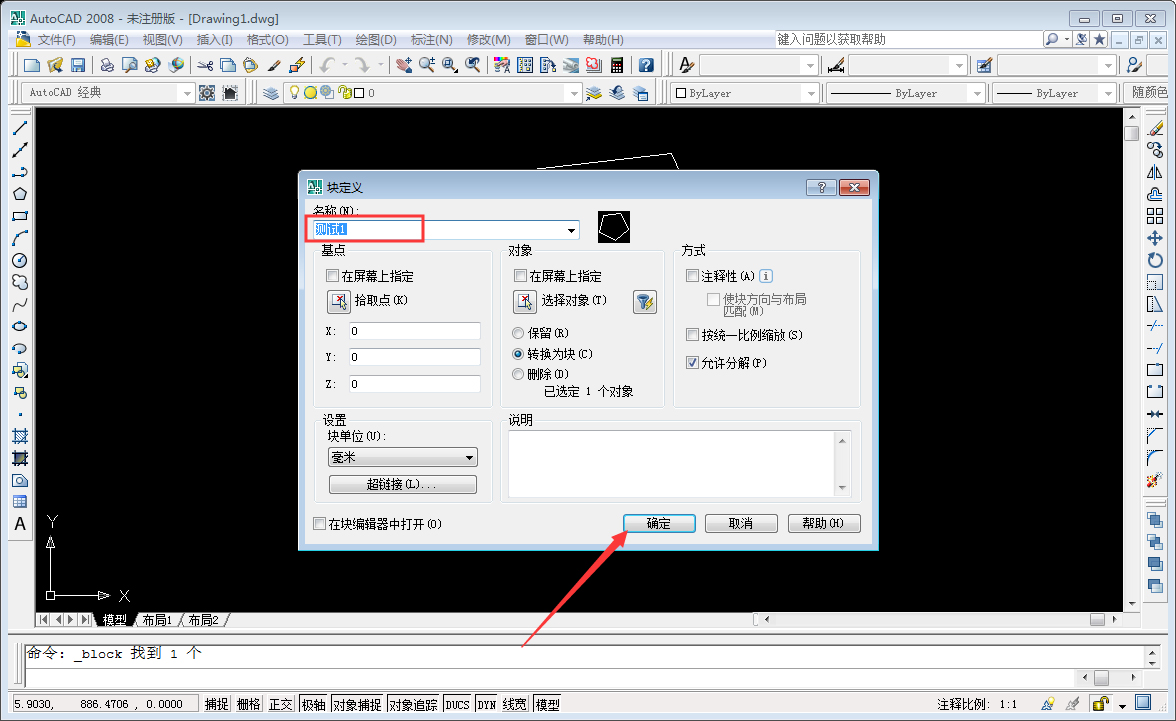This screenshot has width=1176, height=721.
Task: Enable 注释性 checkbox in 方式 section
Action: (692, 275)
